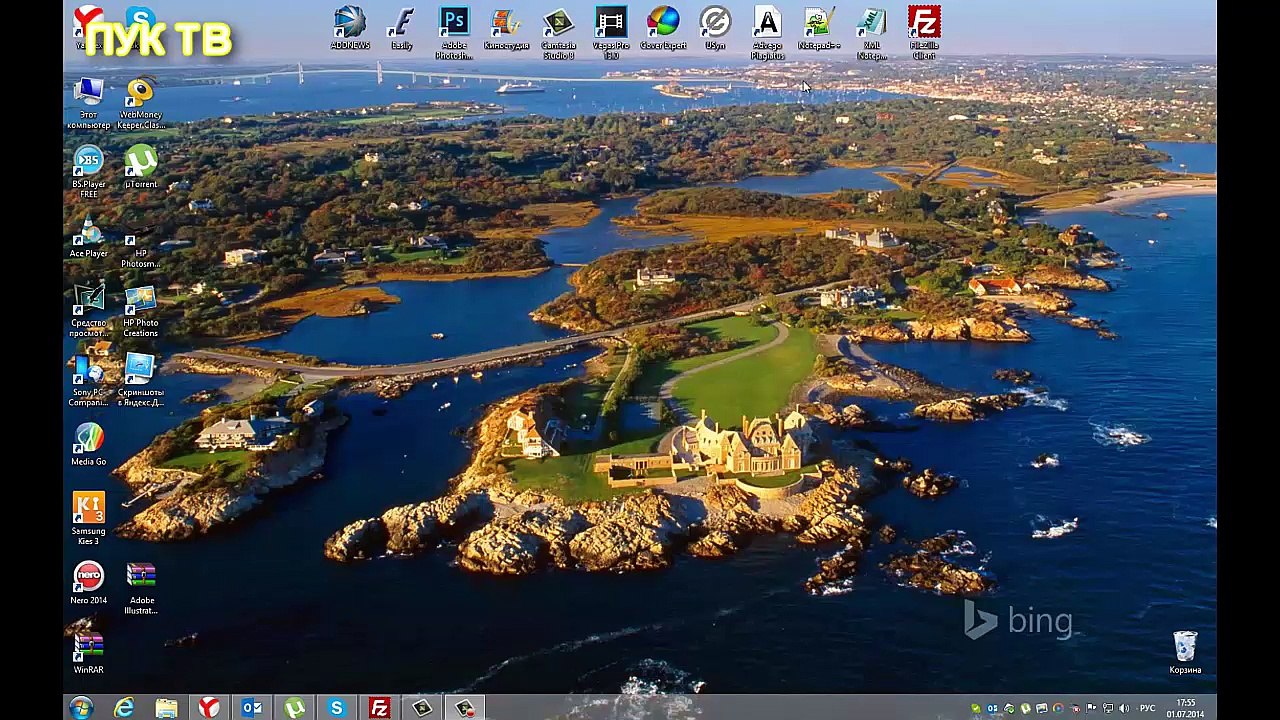Click the Advego Plagiatus desktop icon
The image size is (1280, 720).
click(767, 22)
